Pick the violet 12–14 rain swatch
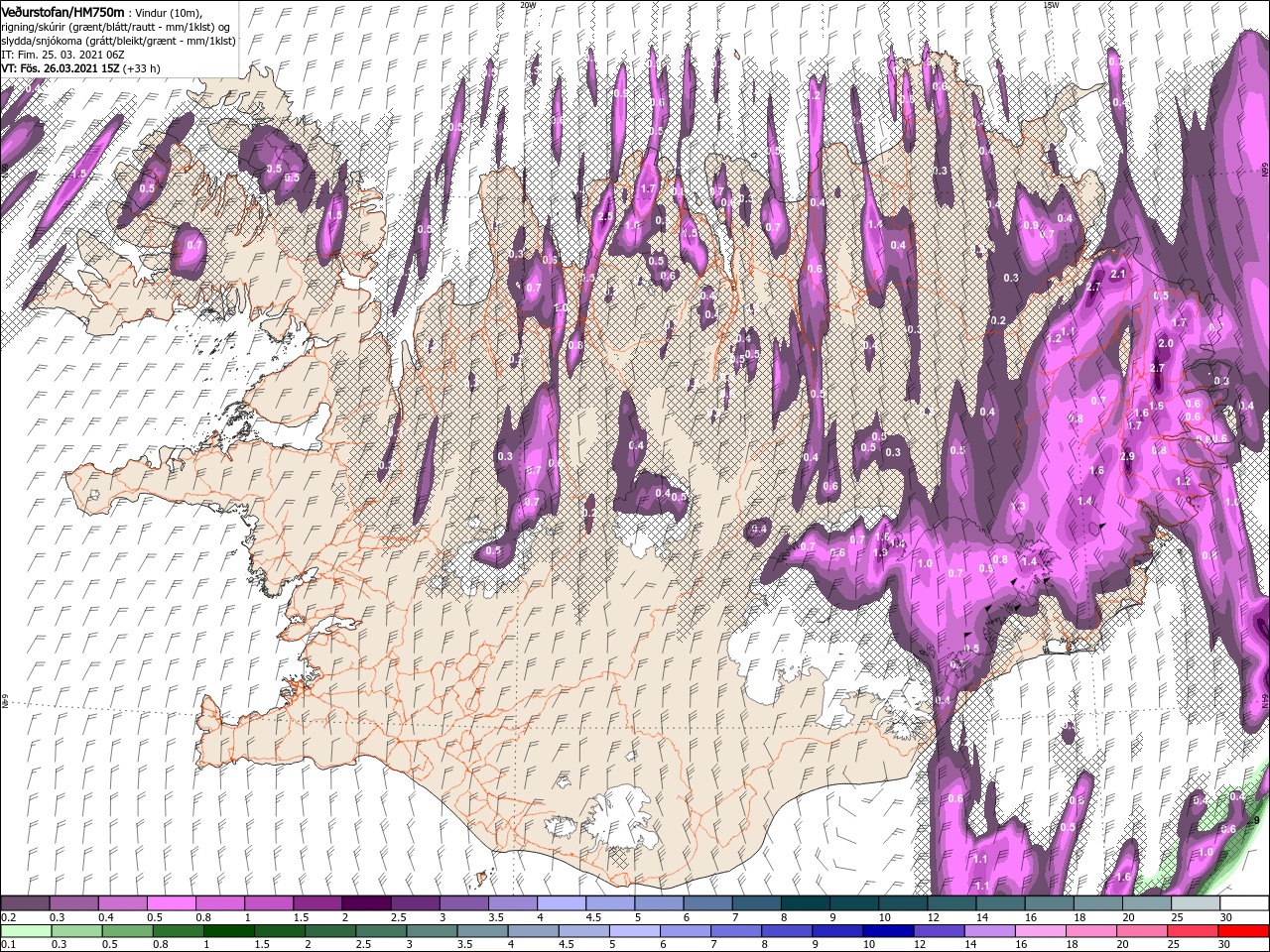 coord(939,931)
